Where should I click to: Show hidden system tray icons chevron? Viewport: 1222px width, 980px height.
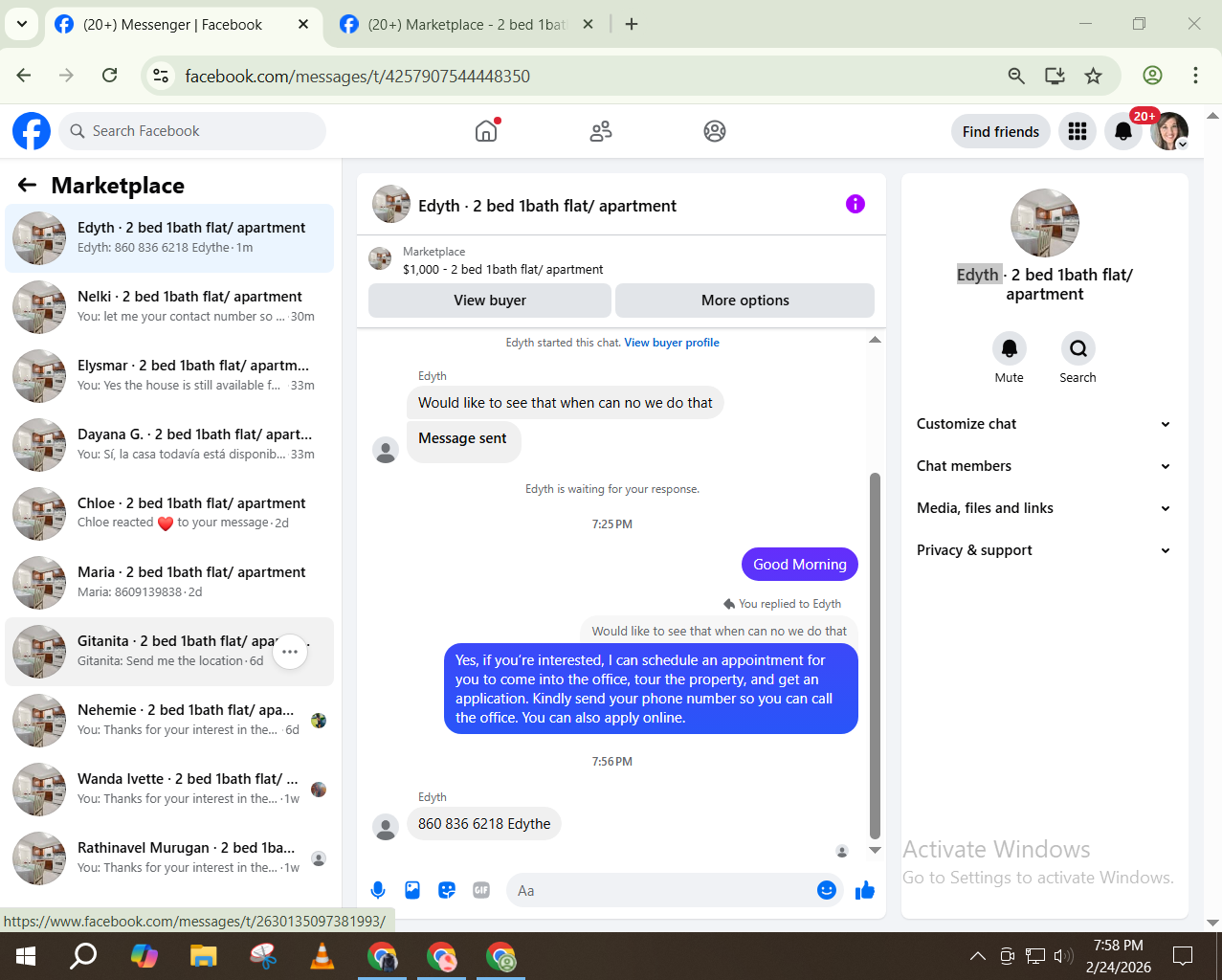point(977,955)
